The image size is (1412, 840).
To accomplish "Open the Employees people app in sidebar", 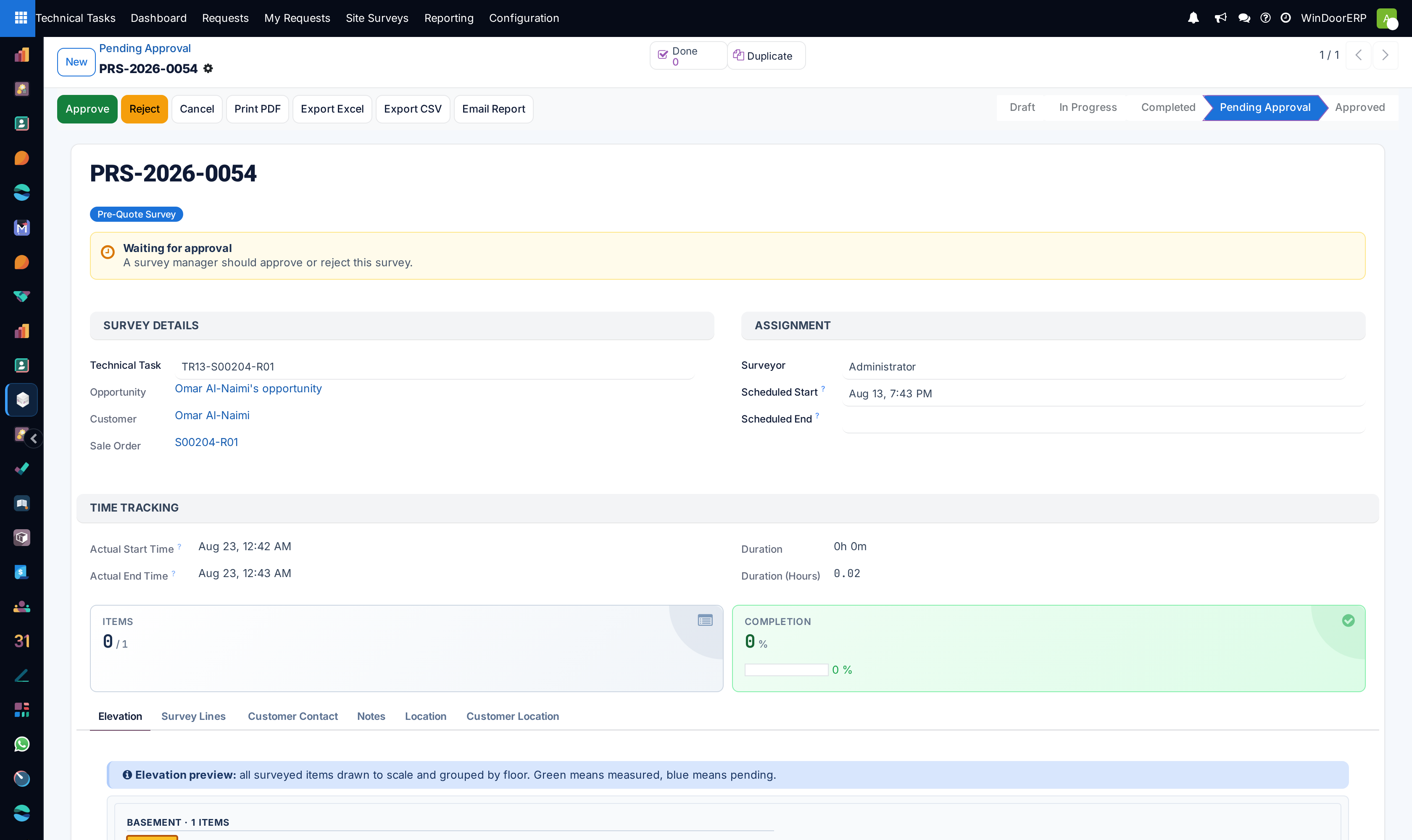I will tap(21, 607).
